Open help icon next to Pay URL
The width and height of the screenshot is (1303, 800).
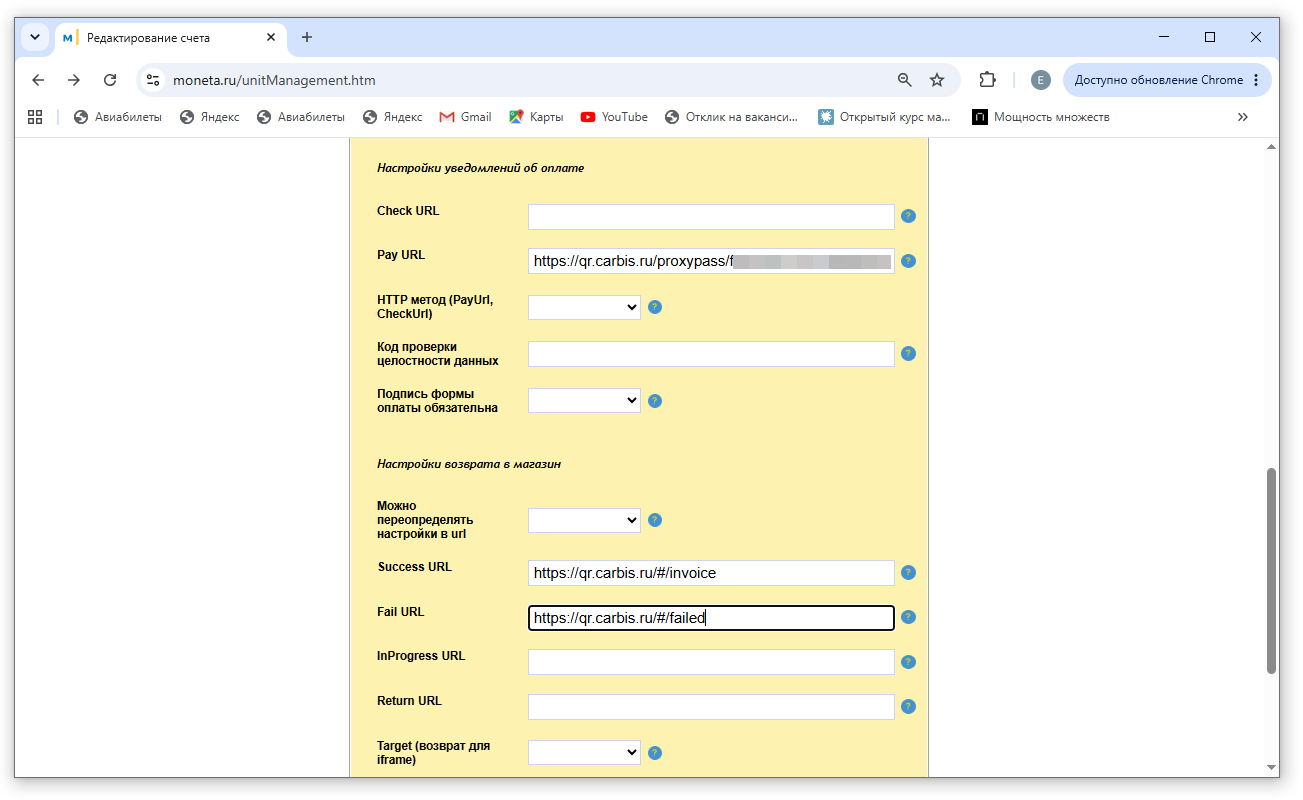[x=908, y=261]
